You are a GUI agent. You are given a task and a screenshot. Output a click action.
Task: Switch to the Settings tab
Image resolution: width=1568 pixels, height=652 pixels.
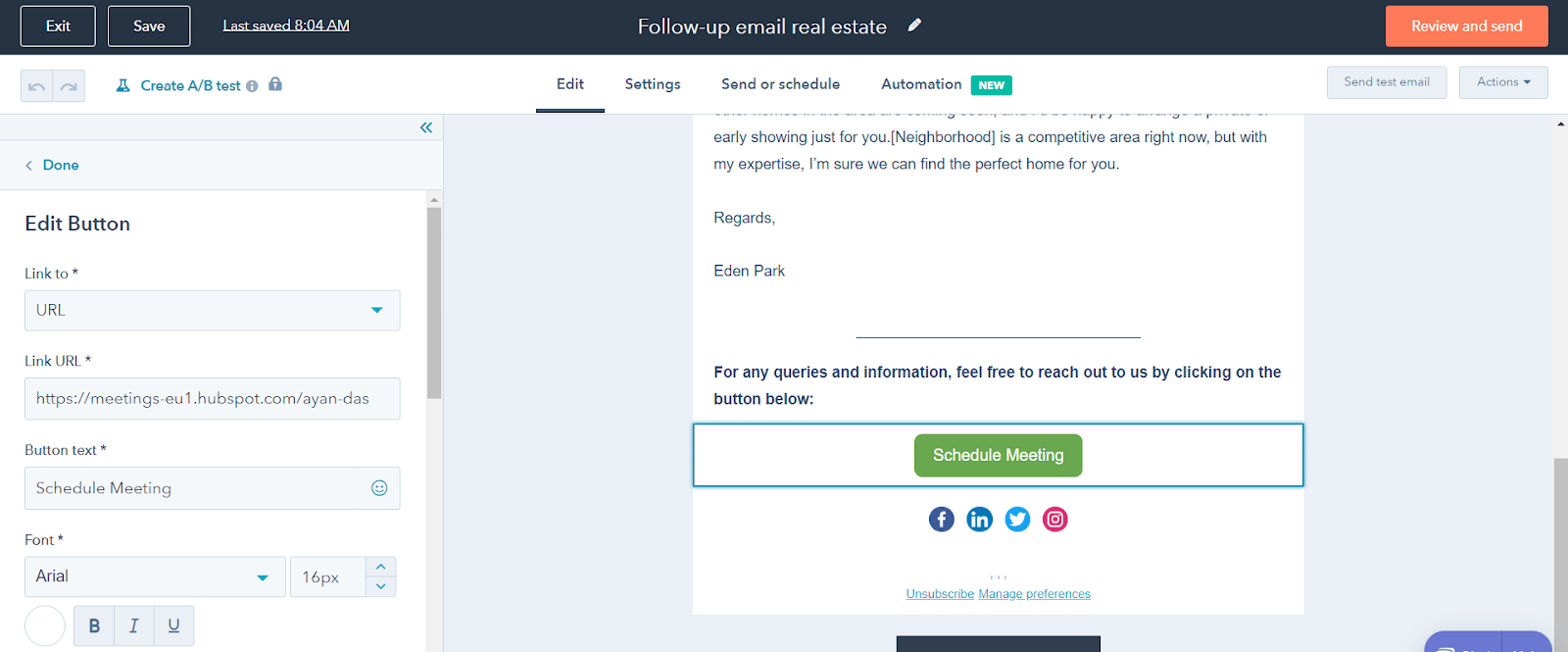click(652, 83)
